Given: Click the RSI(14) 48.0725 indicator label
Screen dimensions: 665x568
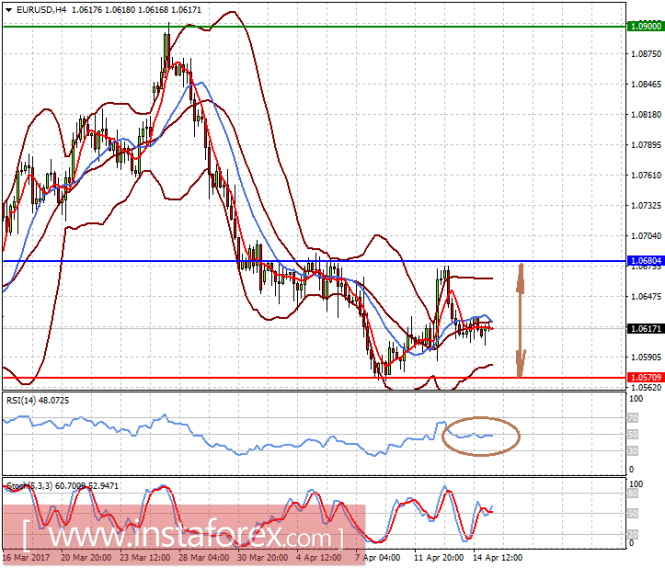Looking at the screenshot, I should pyautogui.click(x=37, y=400).
